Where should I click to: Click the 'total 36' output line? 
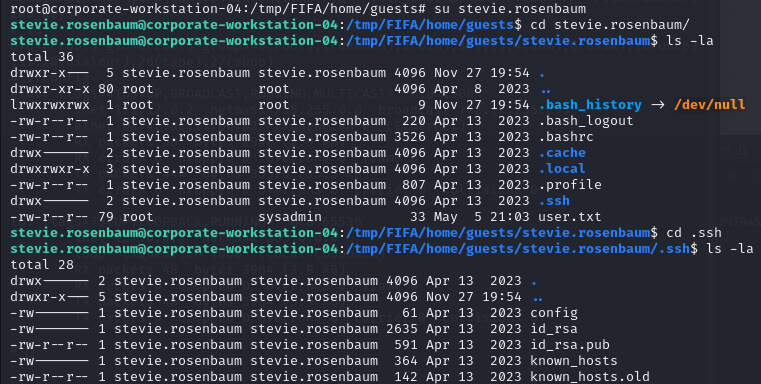click(x=42, y=57)
